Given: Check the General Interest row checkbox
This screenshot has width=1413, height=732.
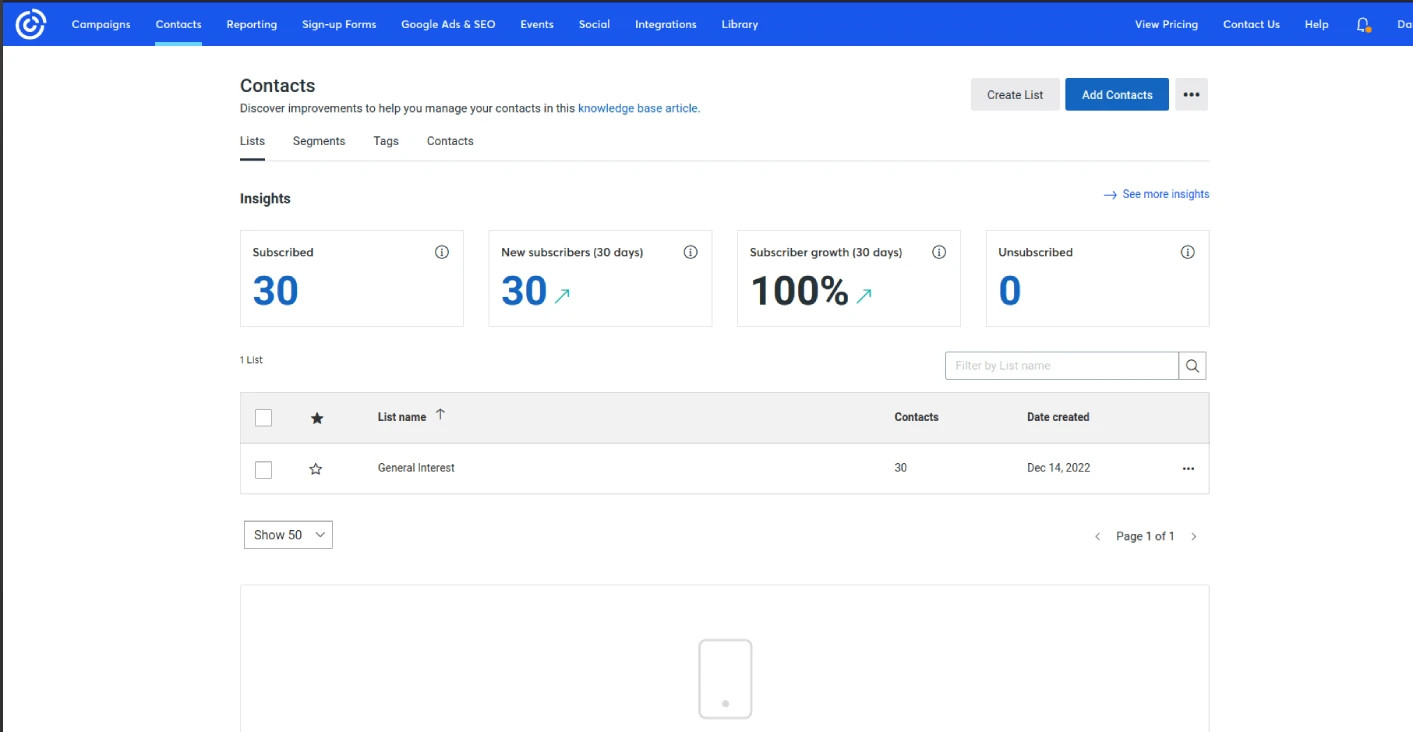Looking at the screenshot, I should pos(263,469).
